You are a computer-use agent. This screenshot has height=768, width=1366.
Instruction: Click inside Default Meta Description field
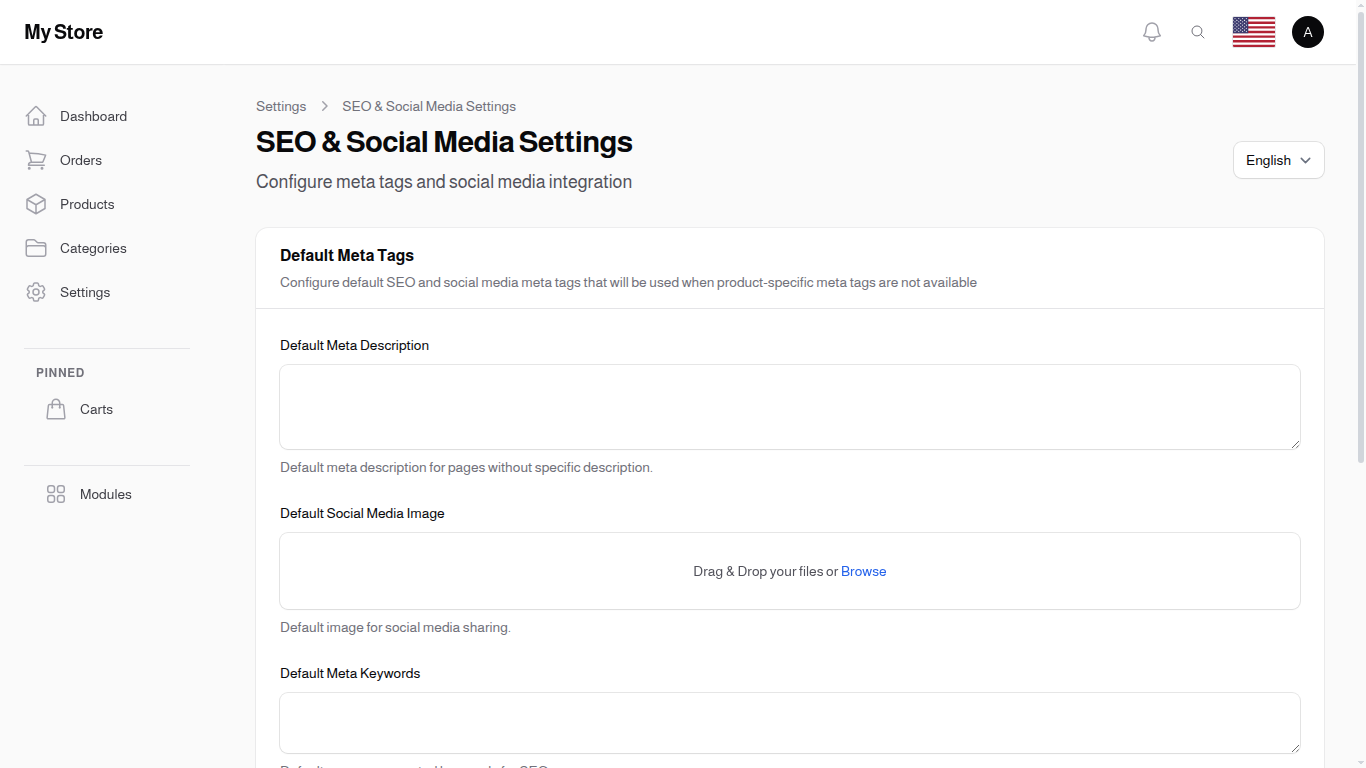790,407
